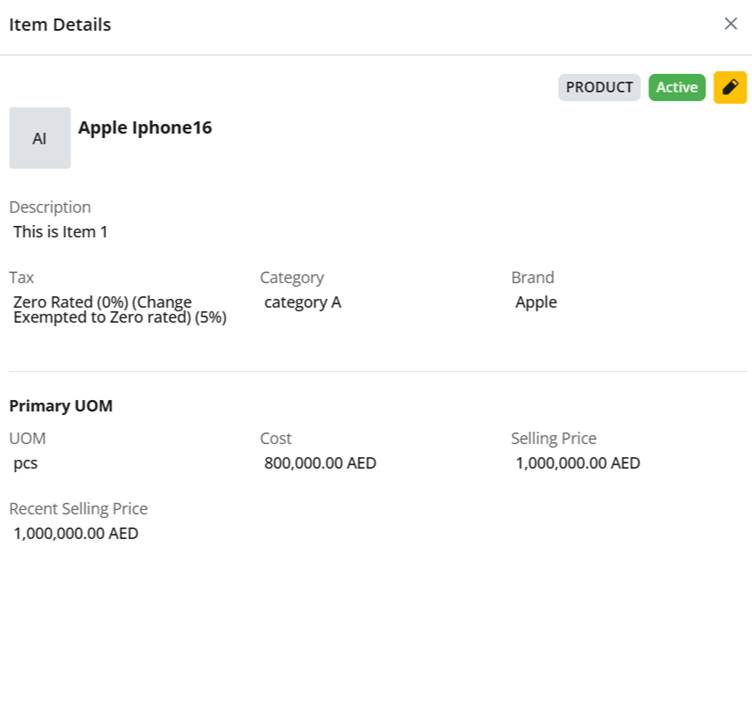
Task: Click the amount under Recent Selling Price
Action: coord(76,533)
